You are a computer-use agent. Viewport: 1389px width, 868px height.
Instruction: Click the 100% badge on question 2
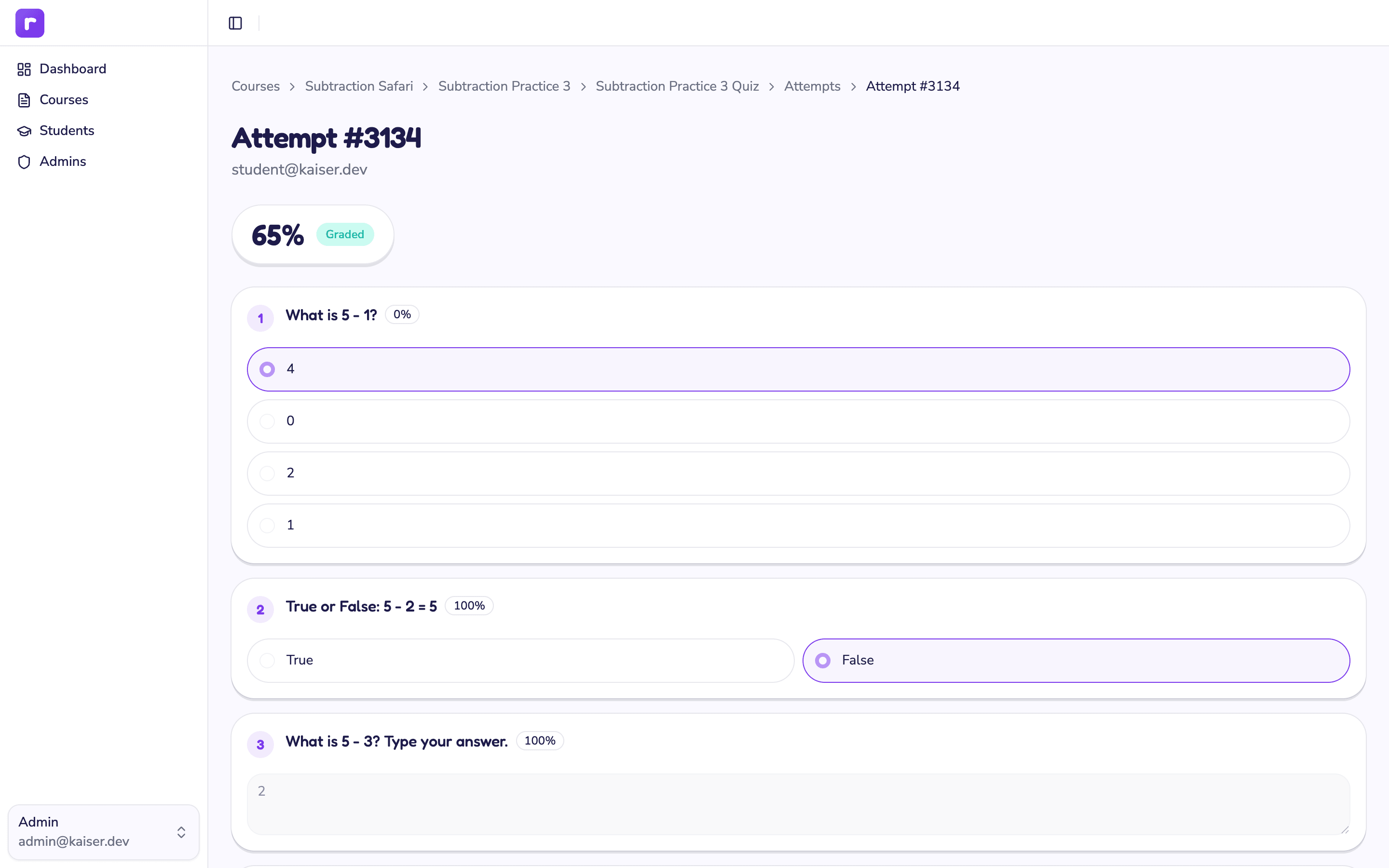(x=469, y=606)
